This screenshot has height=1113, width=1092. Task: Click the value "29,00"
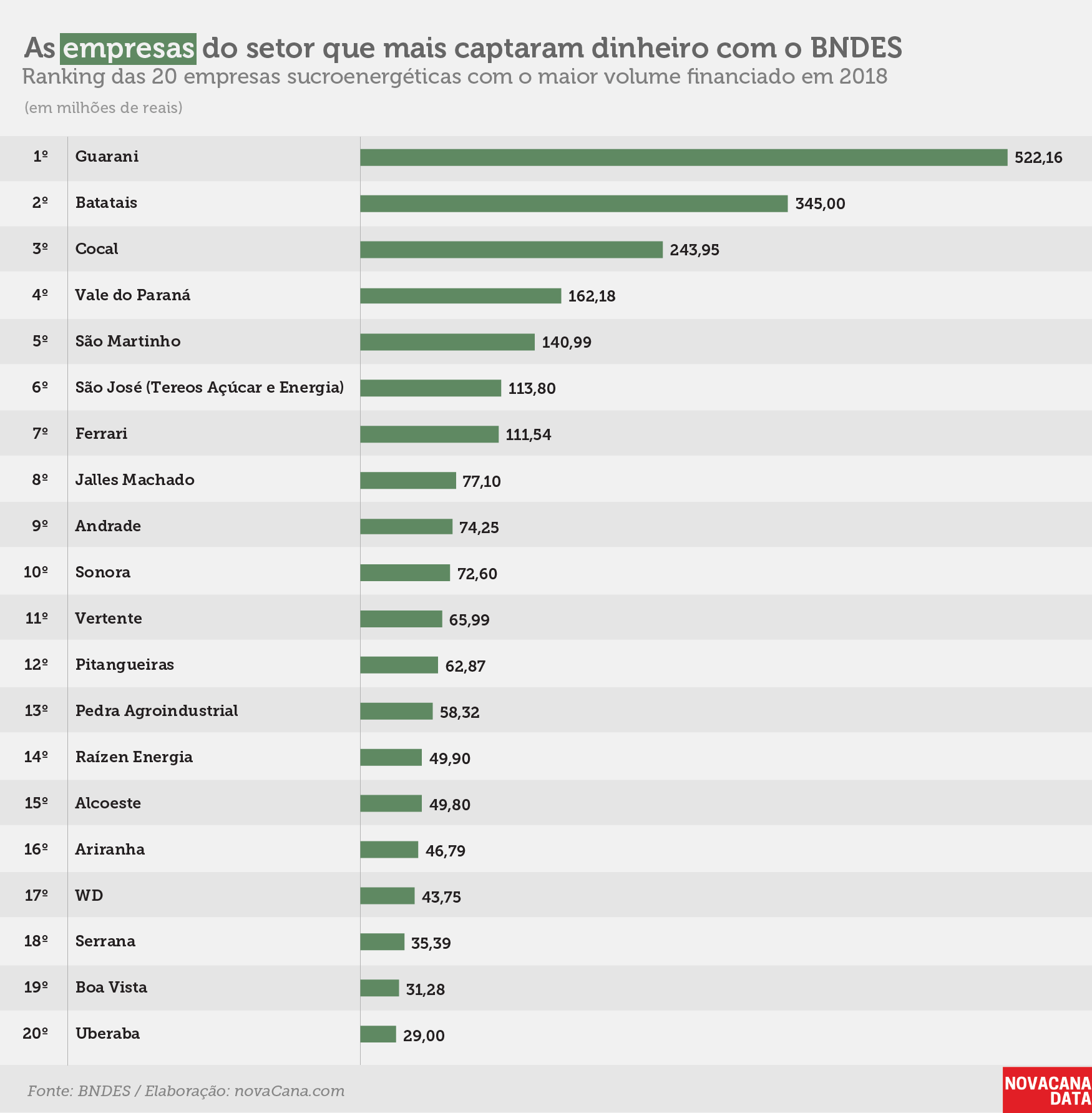coord(424,1036)
